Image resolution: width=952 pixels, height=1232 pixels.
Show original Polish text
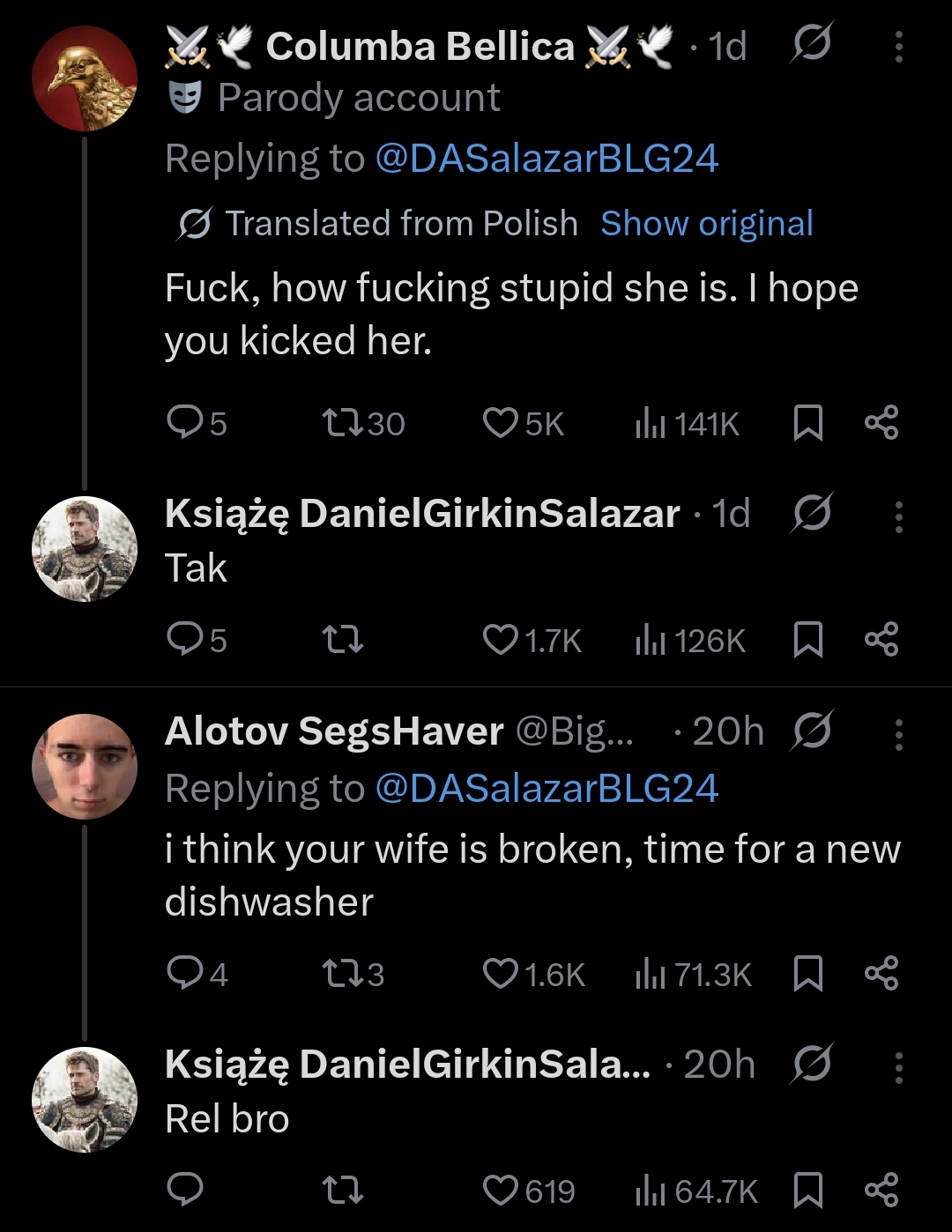706,224
